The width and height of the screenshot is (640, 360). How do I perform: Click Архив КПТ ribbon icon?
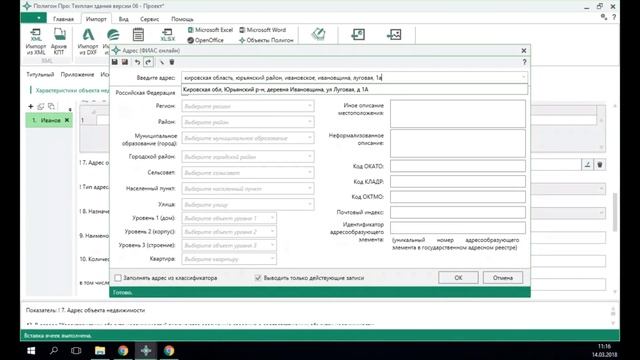coord(59,41)
